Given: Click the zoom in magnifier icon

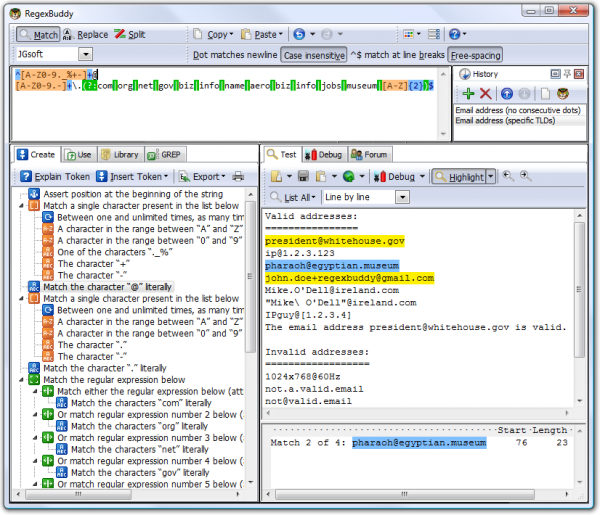Looking at the screenshot, I should tap(508, 176).
